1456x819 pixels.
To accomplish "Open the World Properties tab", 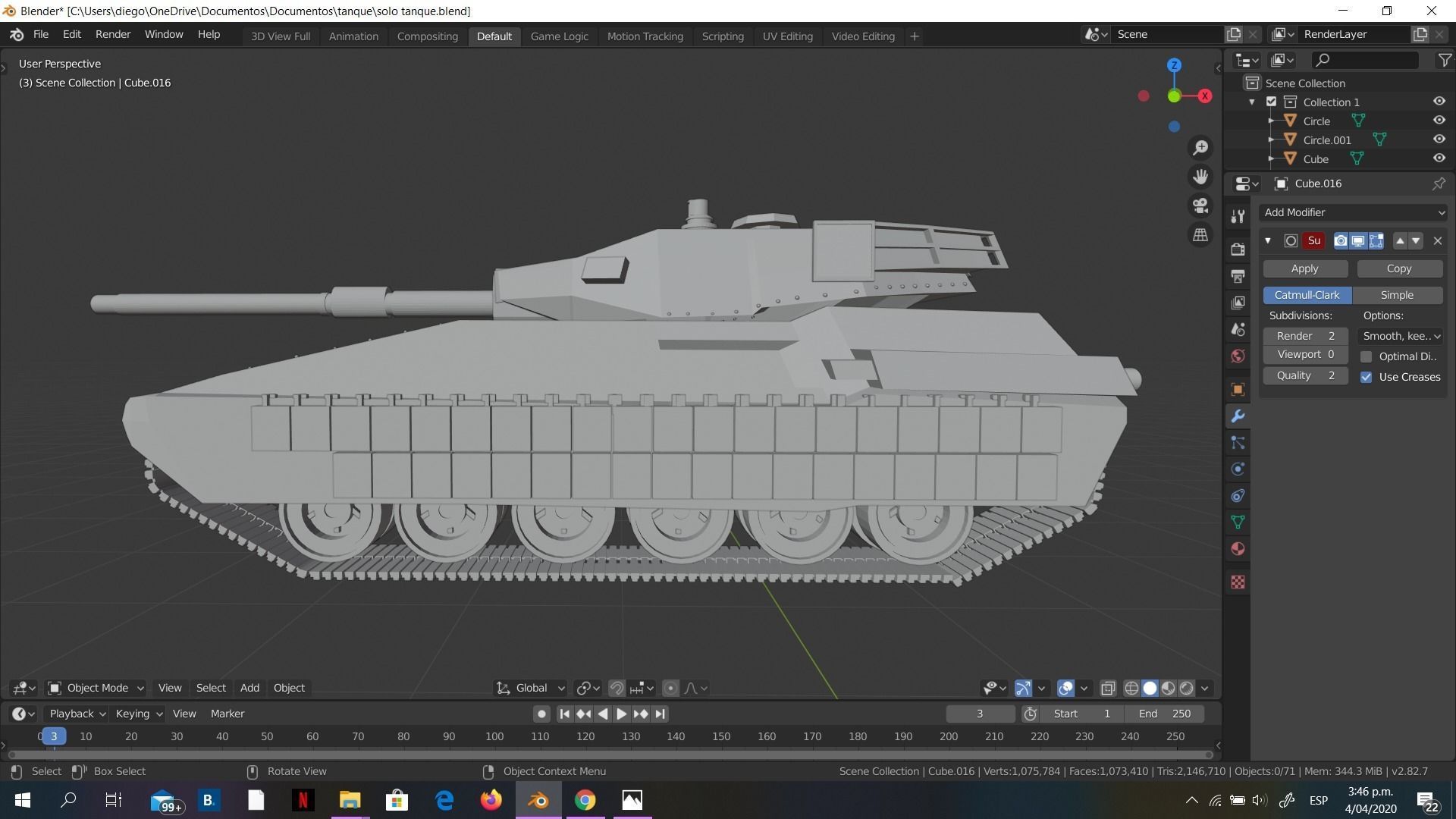I will click(1238, 355).
